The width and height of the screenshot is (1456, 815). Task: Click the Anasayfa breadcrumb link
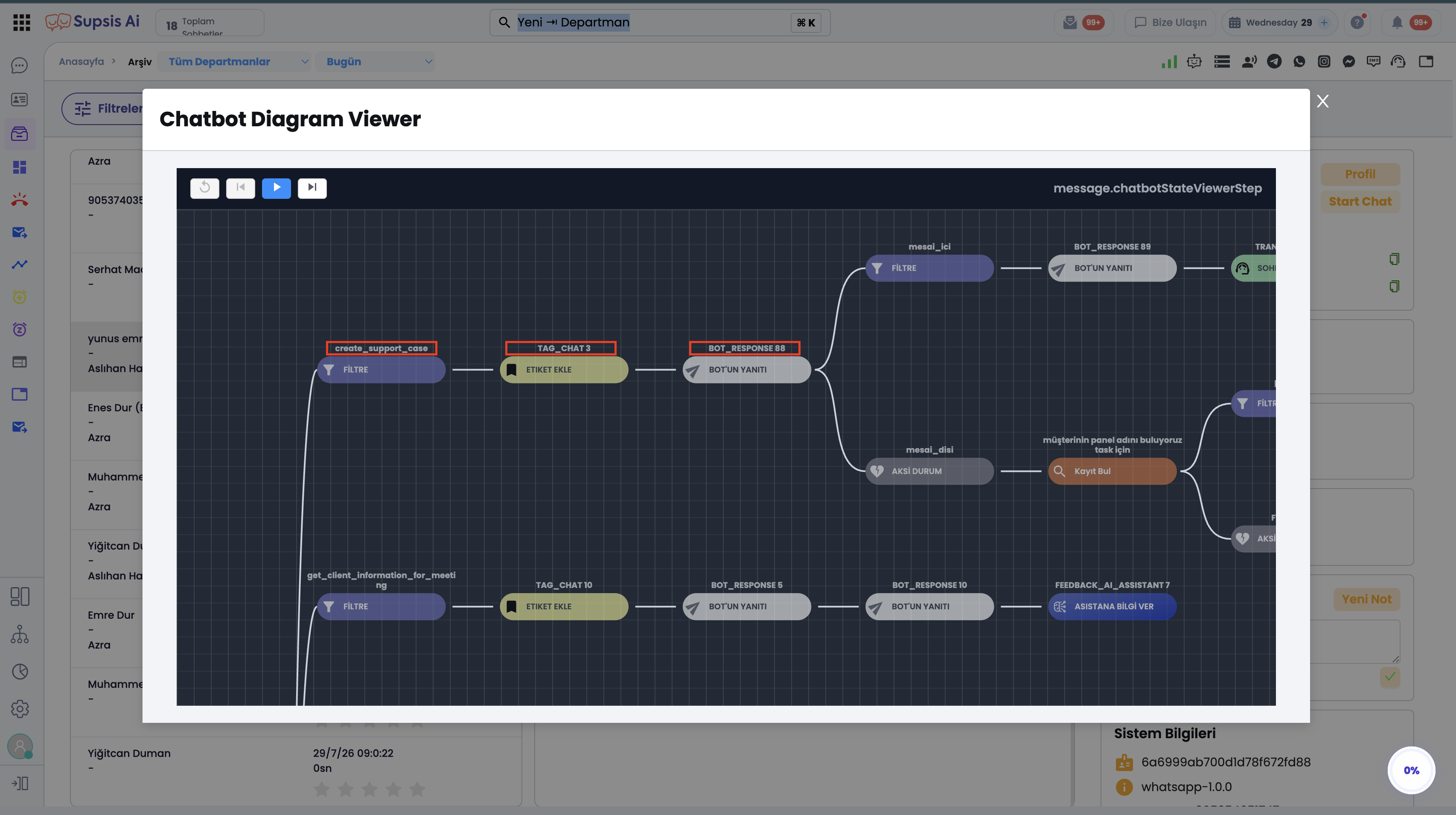coord(82,61)
